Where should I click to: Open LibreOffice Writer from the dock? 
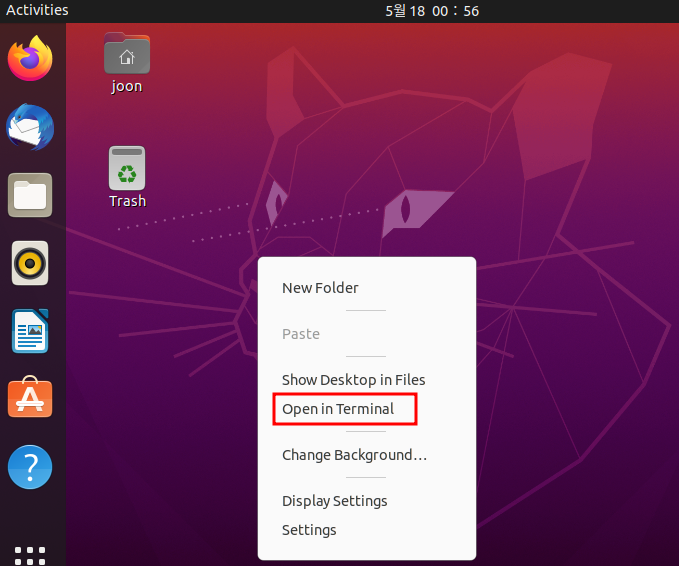(x=30, y=331)
